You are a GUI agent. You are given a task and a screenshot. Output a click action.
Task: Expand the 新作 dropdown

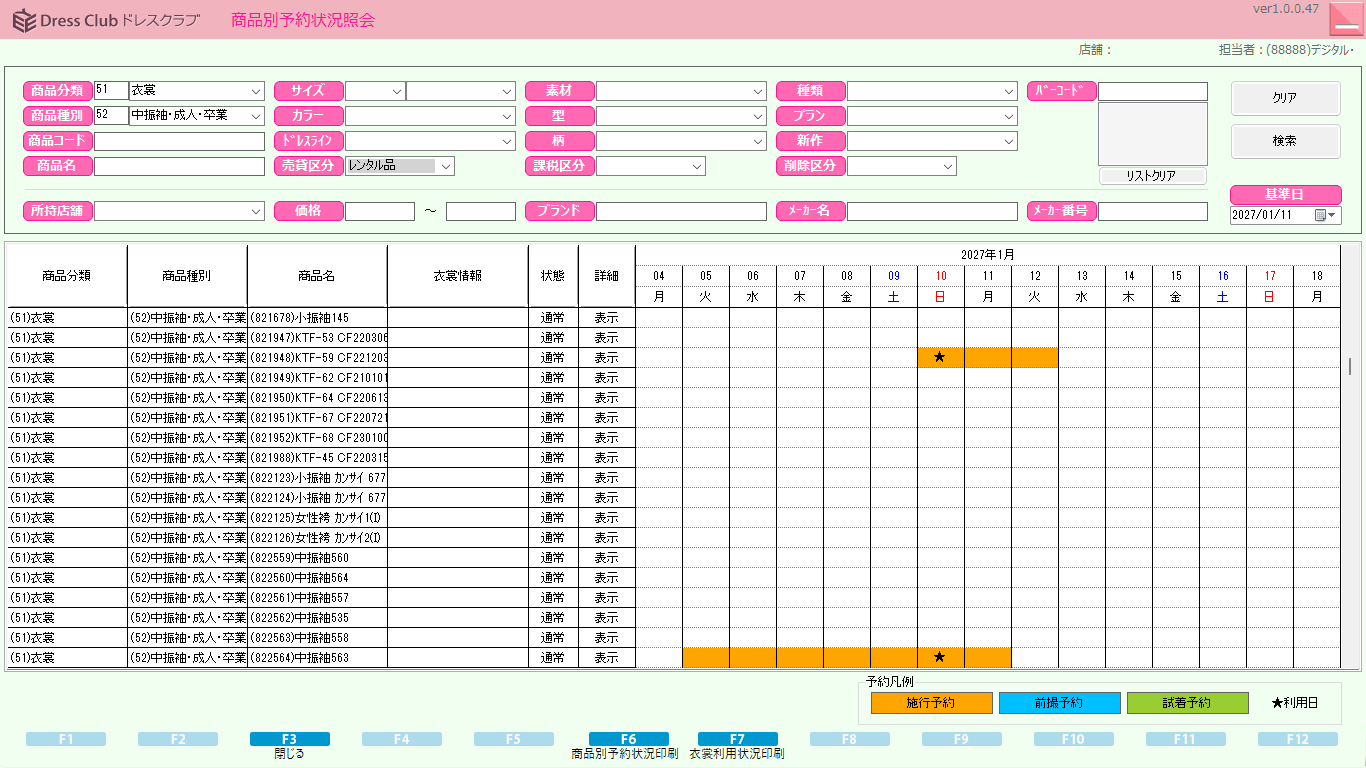pyautogui.click(x=1010, y=141)
